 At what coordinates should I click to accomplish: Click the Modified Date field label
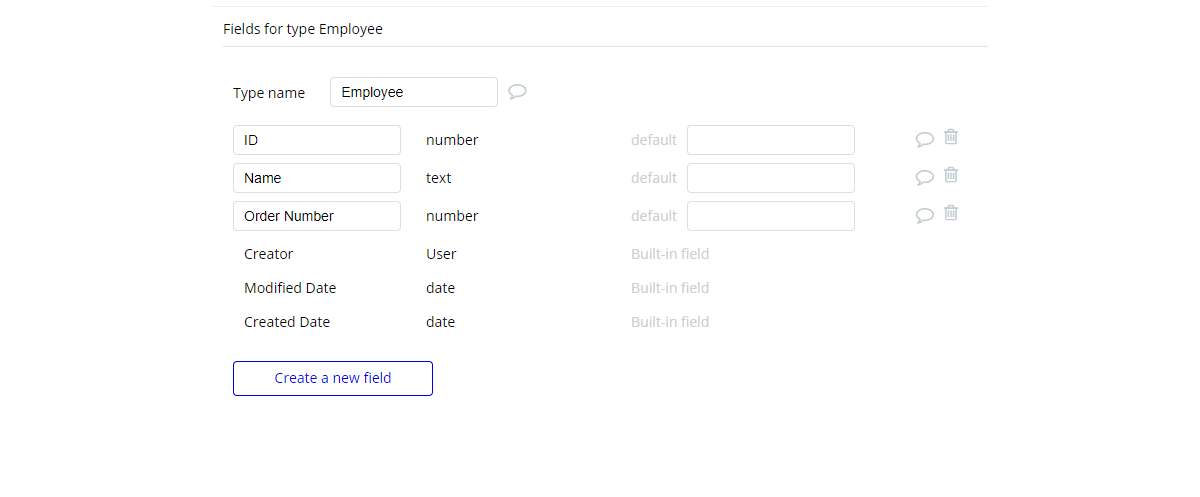[290, 288]
